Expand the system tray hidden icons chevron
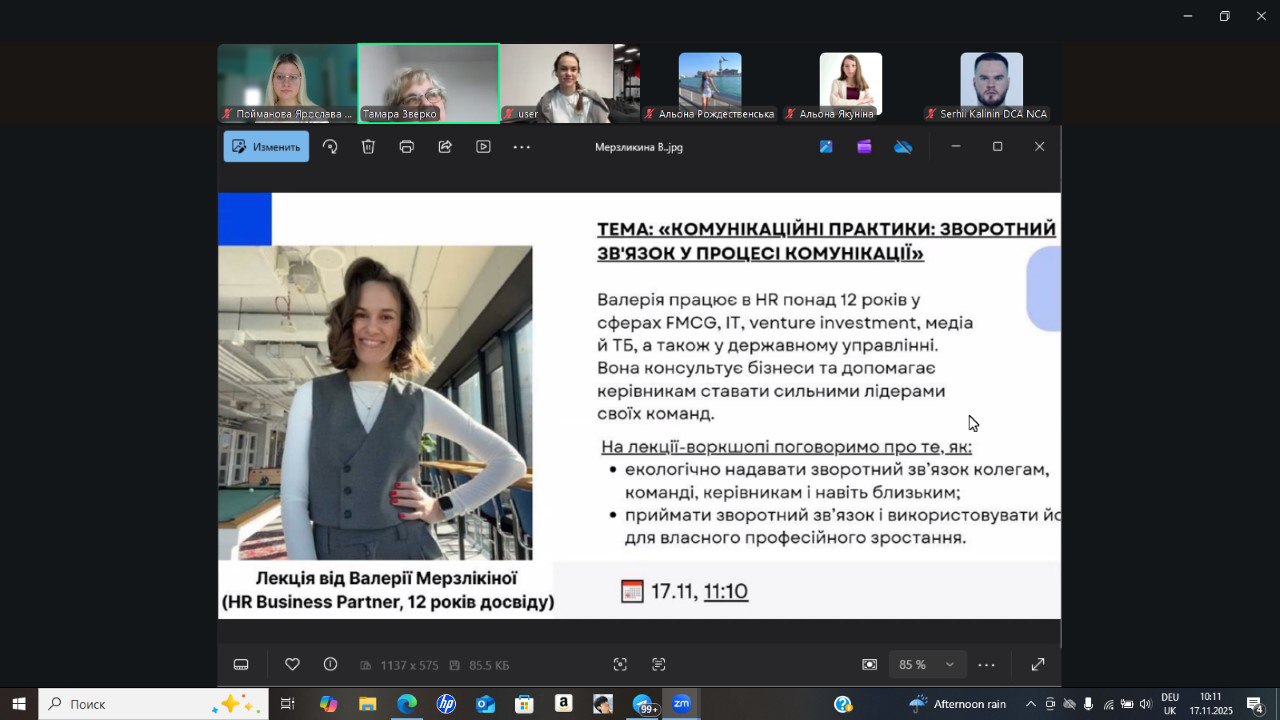1280x720 pixels. tap(1030, 704)
